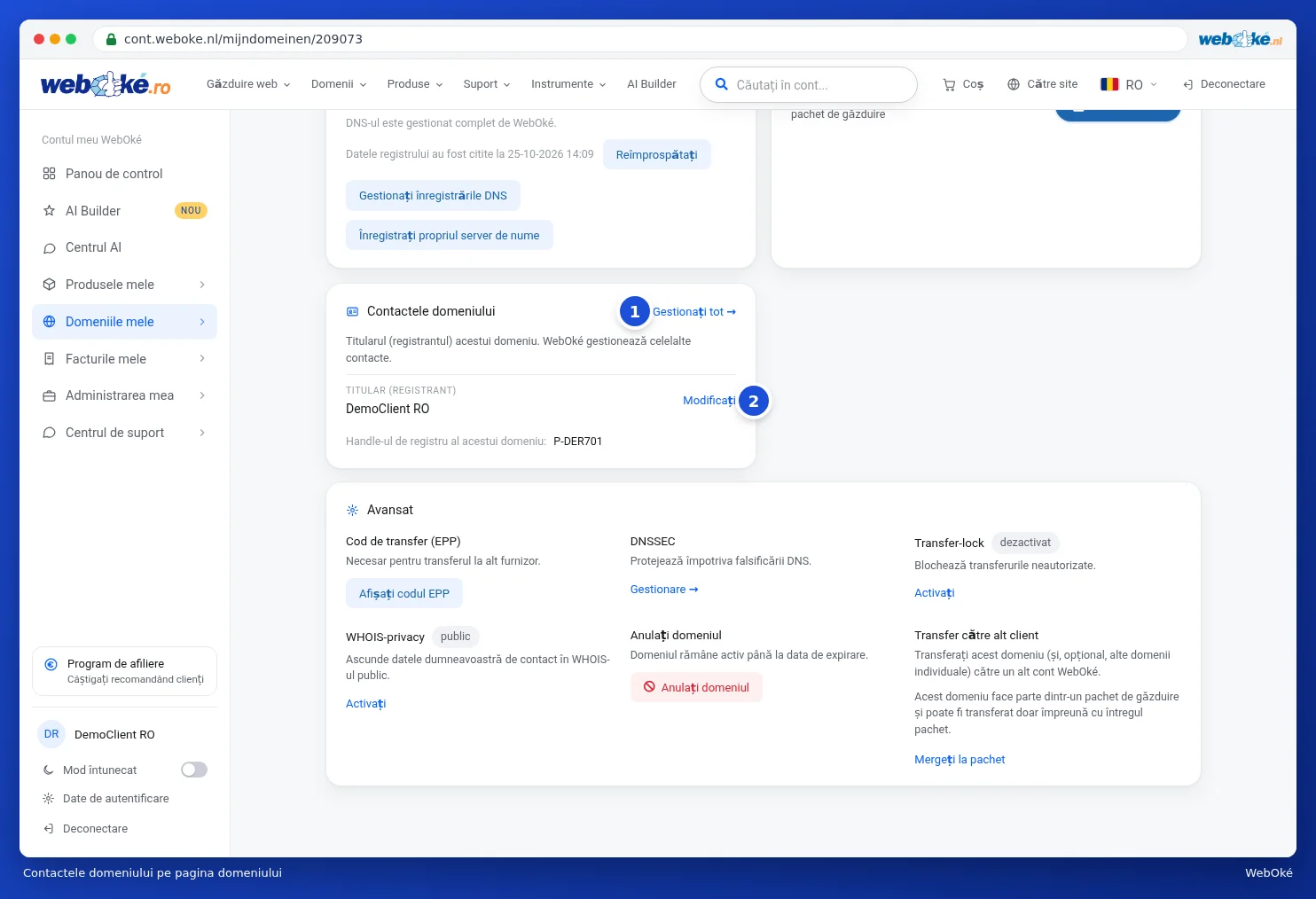The image size is (1316, 899).
Task: Click the Date de autentificare gear icon
Action: tap(48, 799)
